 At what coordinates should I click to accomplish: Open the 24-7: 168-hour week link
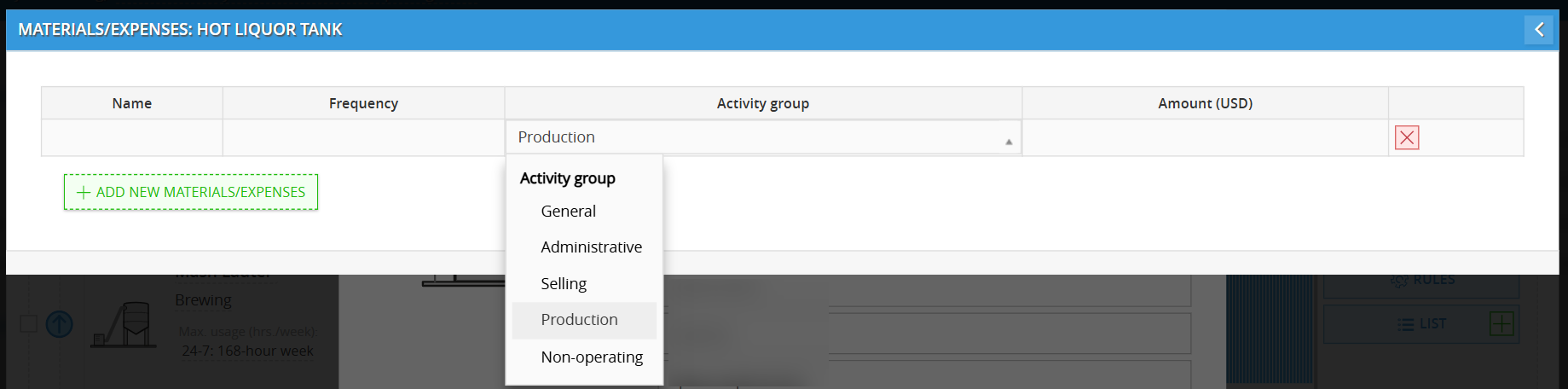247,351
